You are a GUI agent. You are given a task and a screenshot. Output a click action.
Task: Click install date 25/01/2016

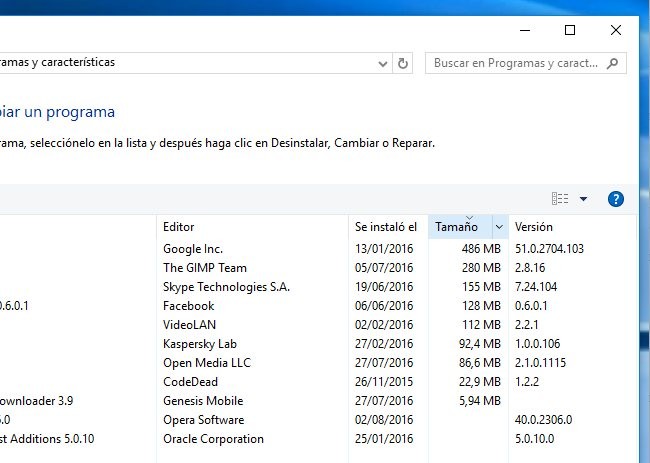point(384,439)
